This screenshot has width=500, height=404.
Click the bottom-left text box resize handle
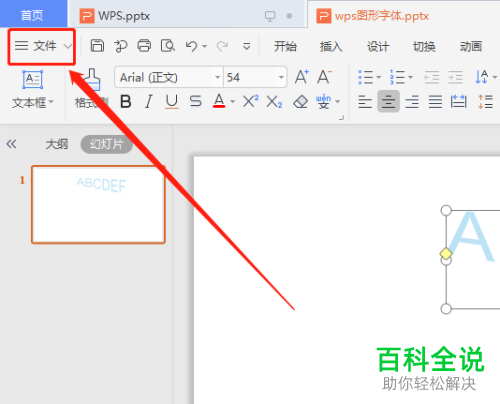(446, 309)
